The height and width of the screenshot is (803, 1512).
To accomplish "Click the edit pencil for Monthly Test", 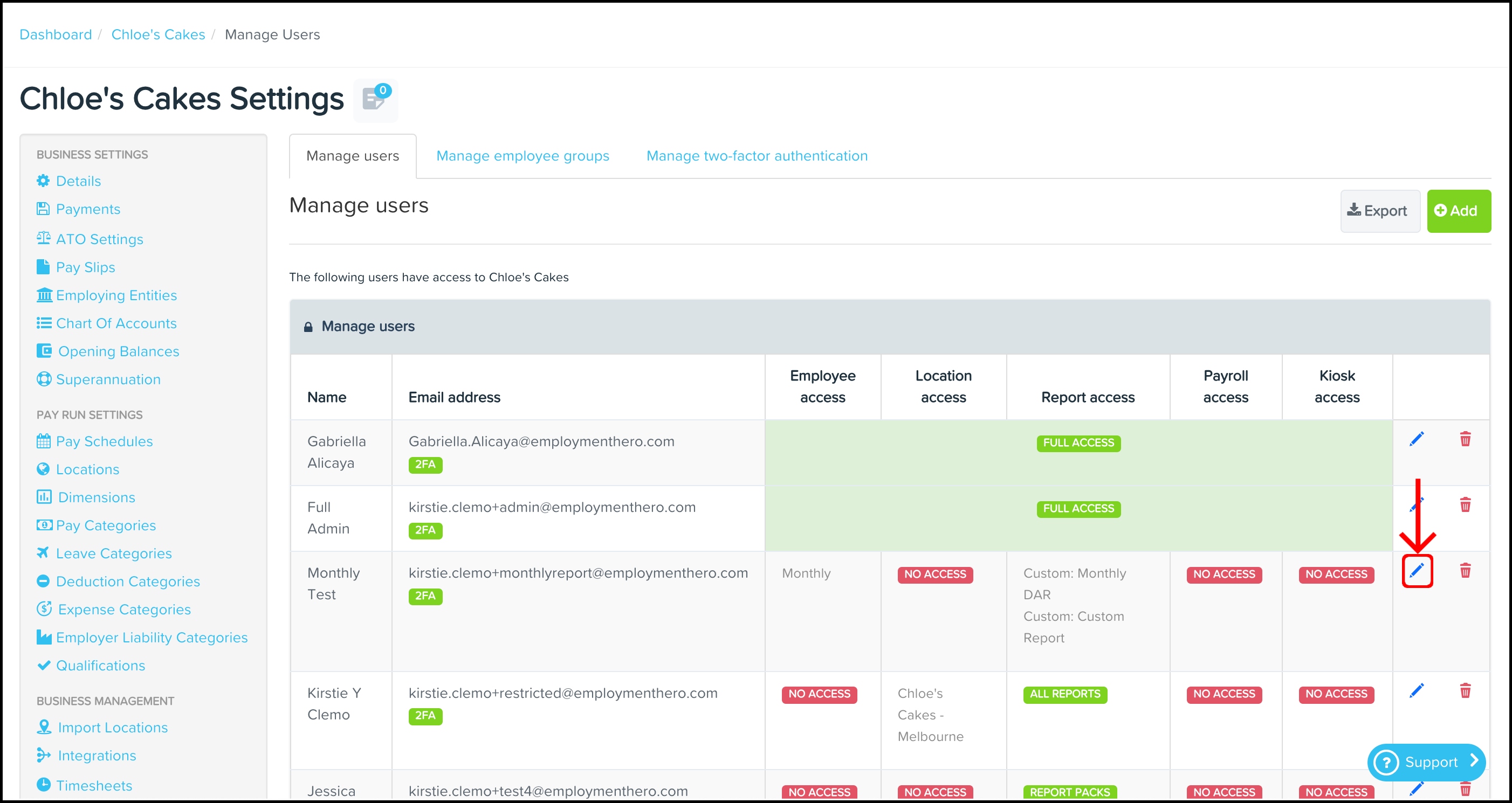I will pyautogui.click(x=1417, y=570).
